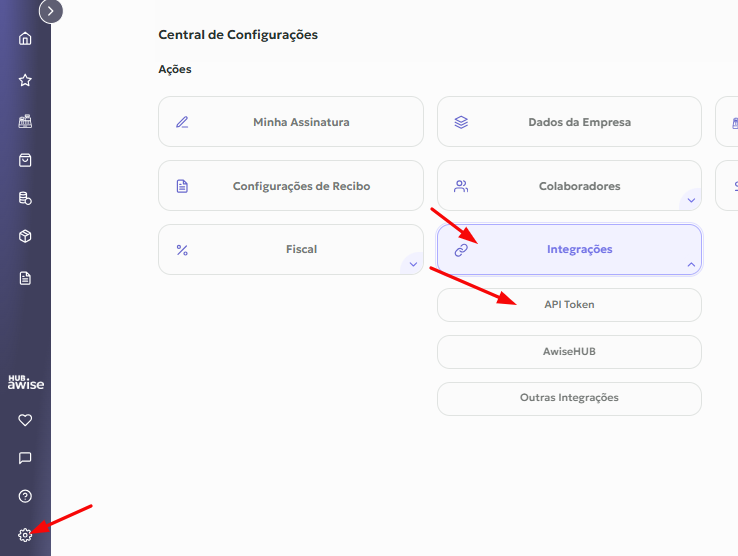Viewport: 738px width, 556px height.
Task: Open the settings gear icon
Action: click(25, 535)
